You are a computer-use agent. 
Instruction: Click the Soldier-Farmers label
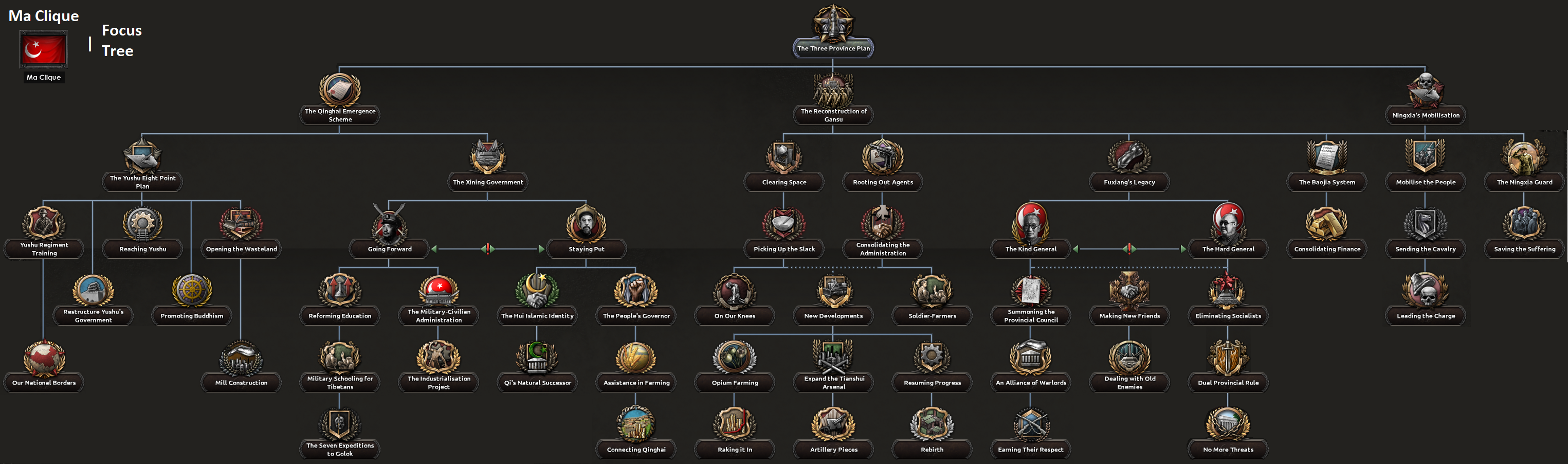[x=932, y=316]
